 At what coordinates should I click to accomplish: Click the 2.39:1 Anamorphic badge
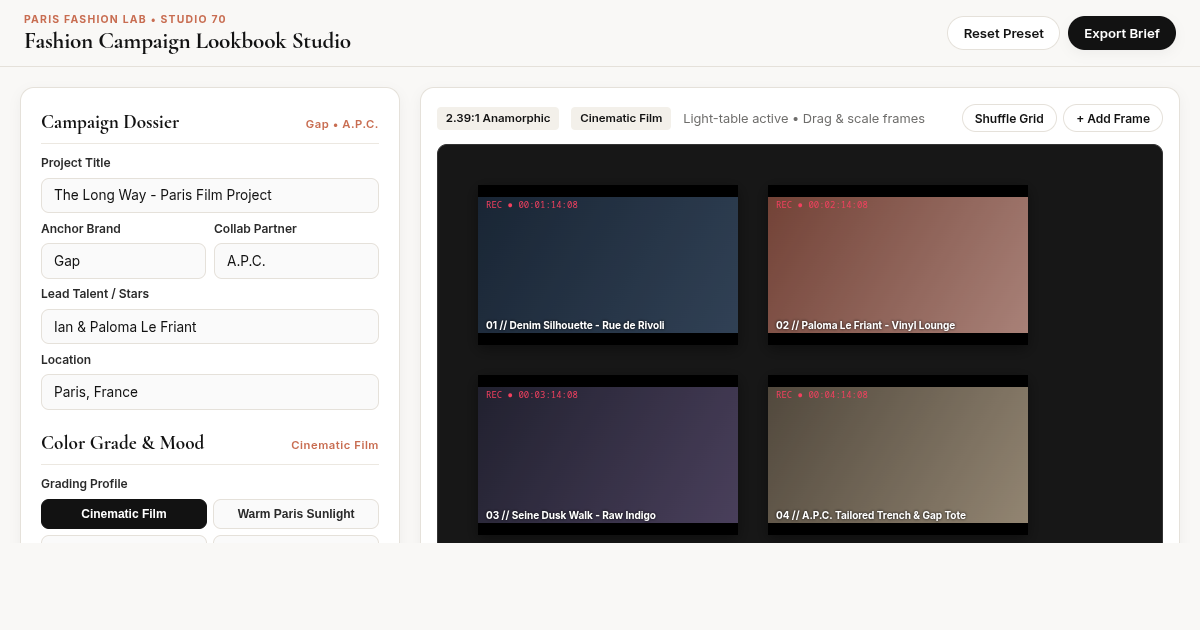(x=498, y=118)
